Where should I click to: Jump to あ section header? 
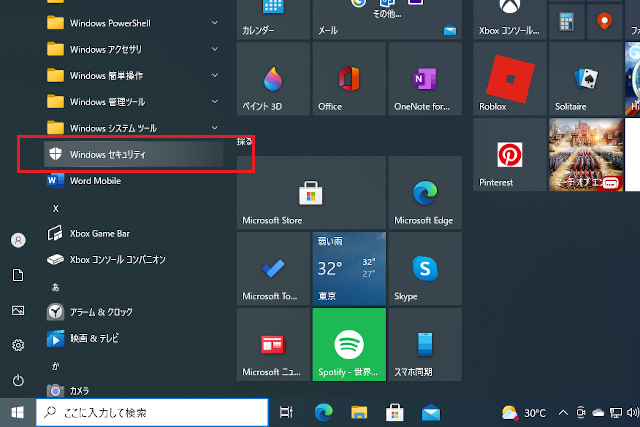pyautogui.click(x=56, y=287)
